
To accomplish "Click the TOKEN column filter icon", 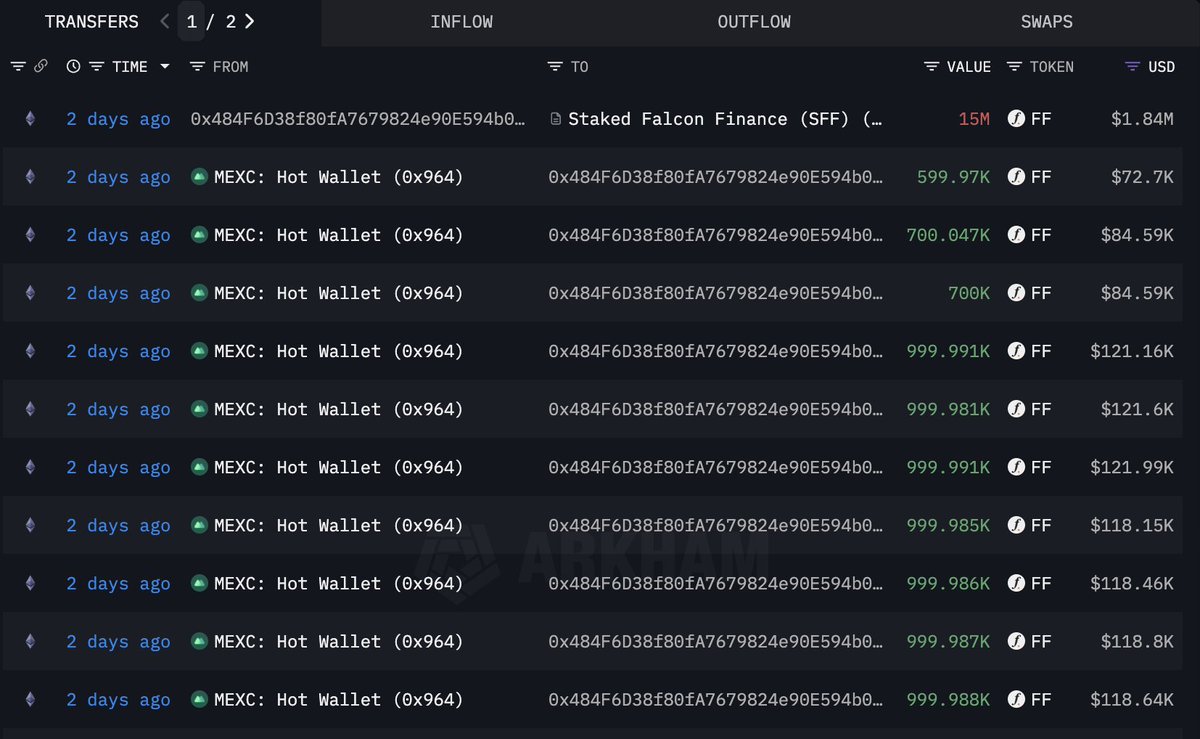I will pyautogui.click(x=1014, y=67).
